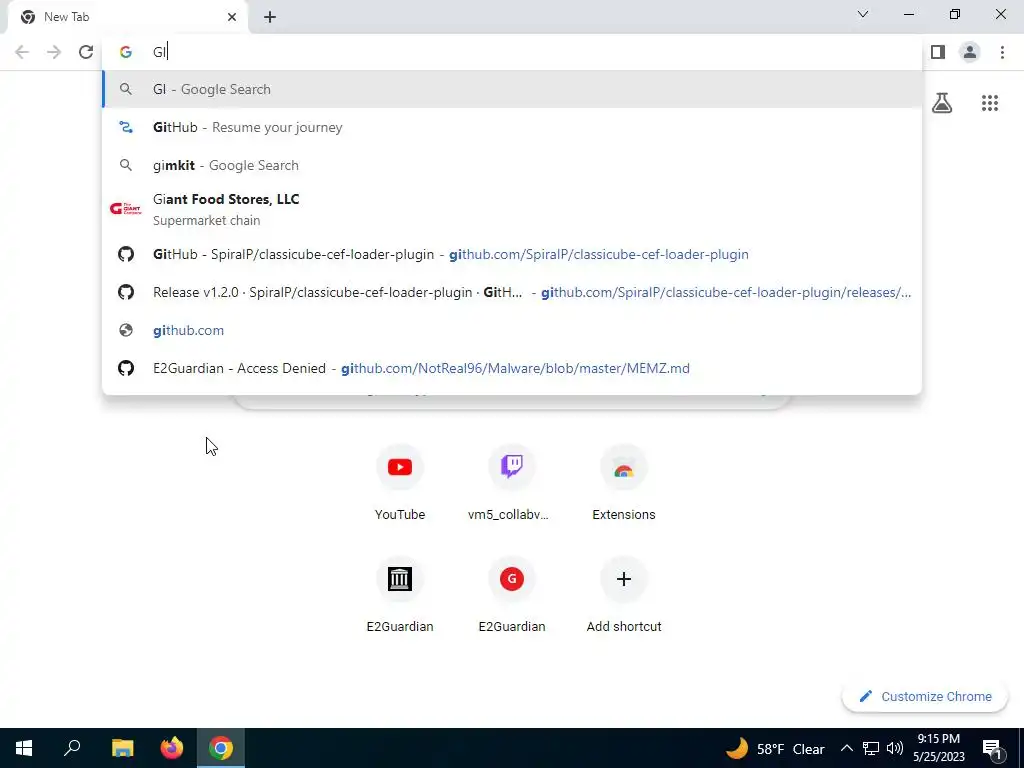This screenshot has width=1024, height=768.
Task: Open E2Guardian Access Denied MEMZ.md suggestion
Action: tap(512, 368)
